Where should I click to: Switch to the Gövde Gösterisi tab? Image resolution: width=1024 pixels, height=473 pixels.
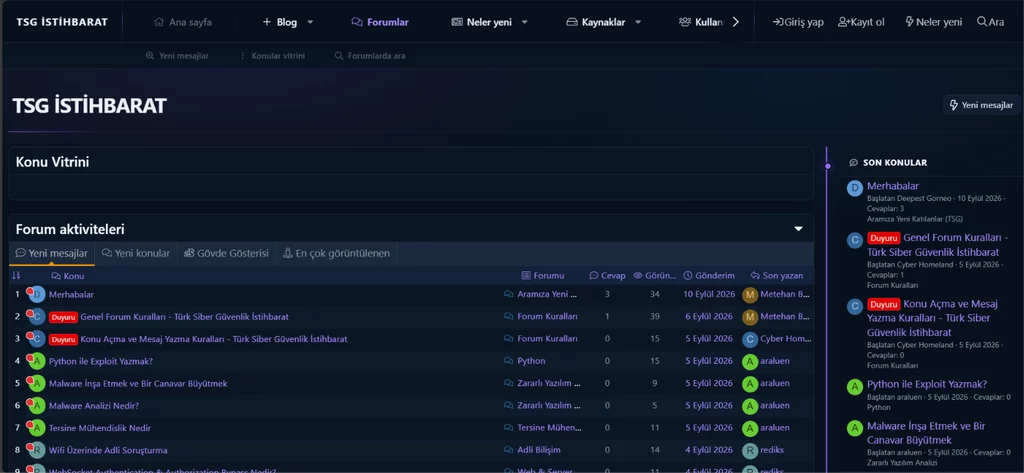point(226,253)
